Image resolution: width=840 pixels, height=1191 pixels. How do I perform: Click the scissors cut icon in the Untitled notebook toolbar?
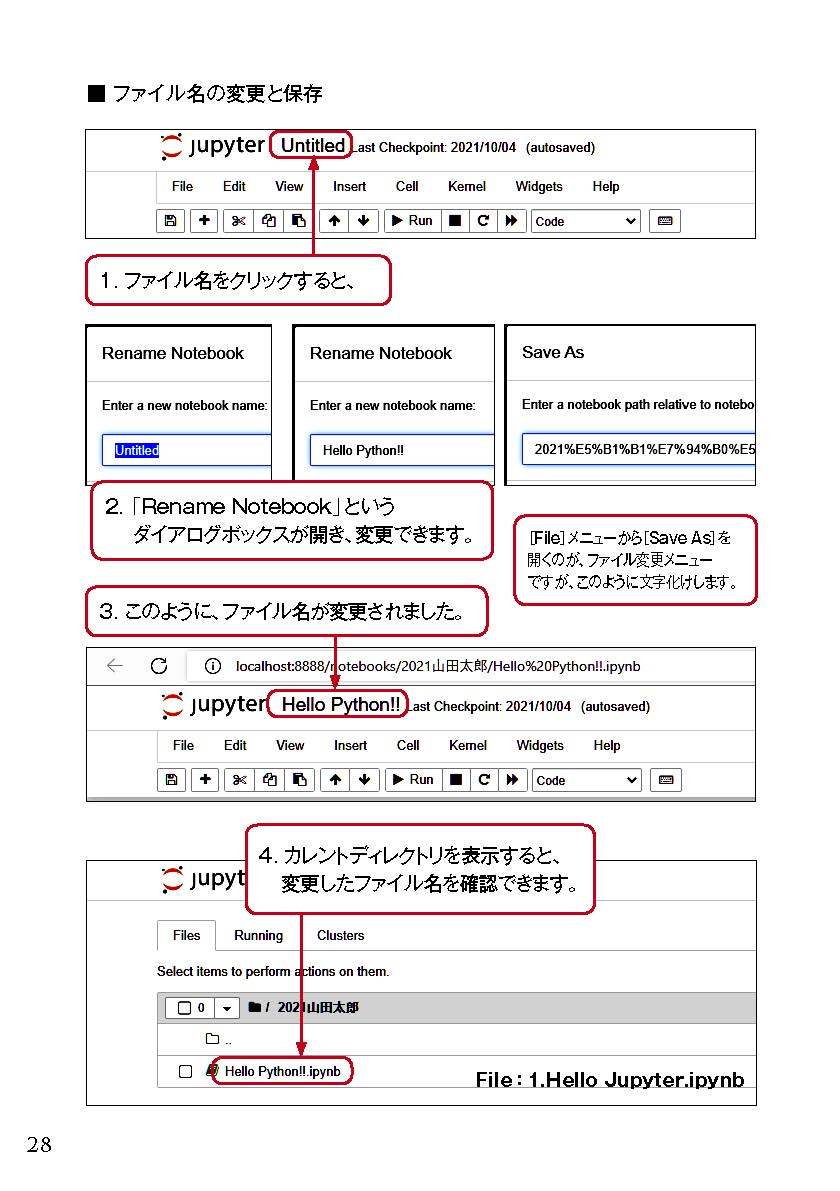coord(238,221)
